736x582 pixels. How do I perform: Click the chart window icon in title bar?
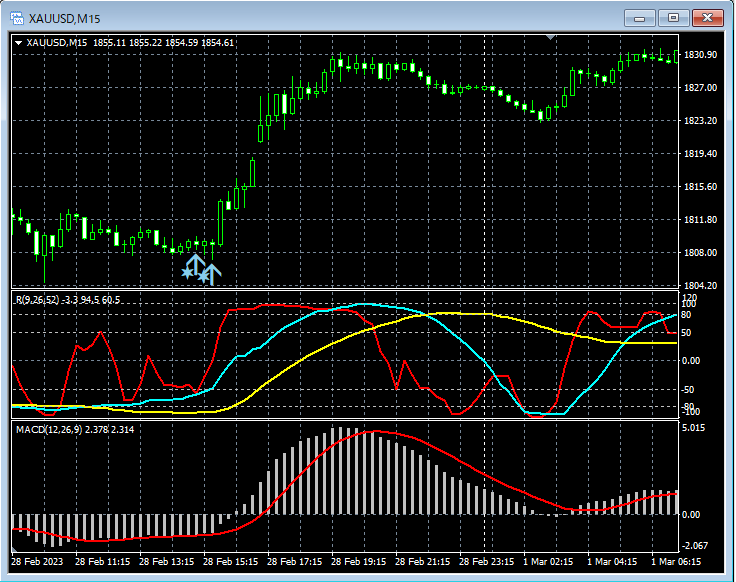click(x=17, y=16)
